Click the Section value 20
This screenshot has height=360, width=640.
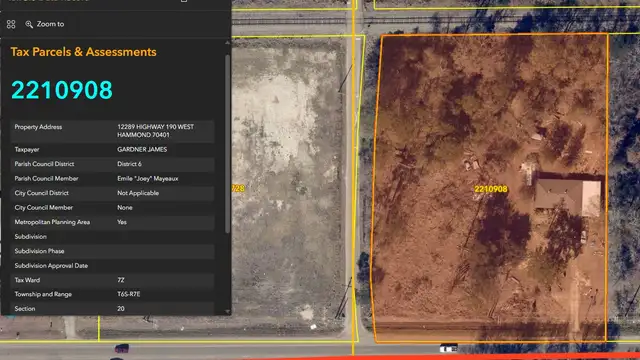click(x=121, y=309)
